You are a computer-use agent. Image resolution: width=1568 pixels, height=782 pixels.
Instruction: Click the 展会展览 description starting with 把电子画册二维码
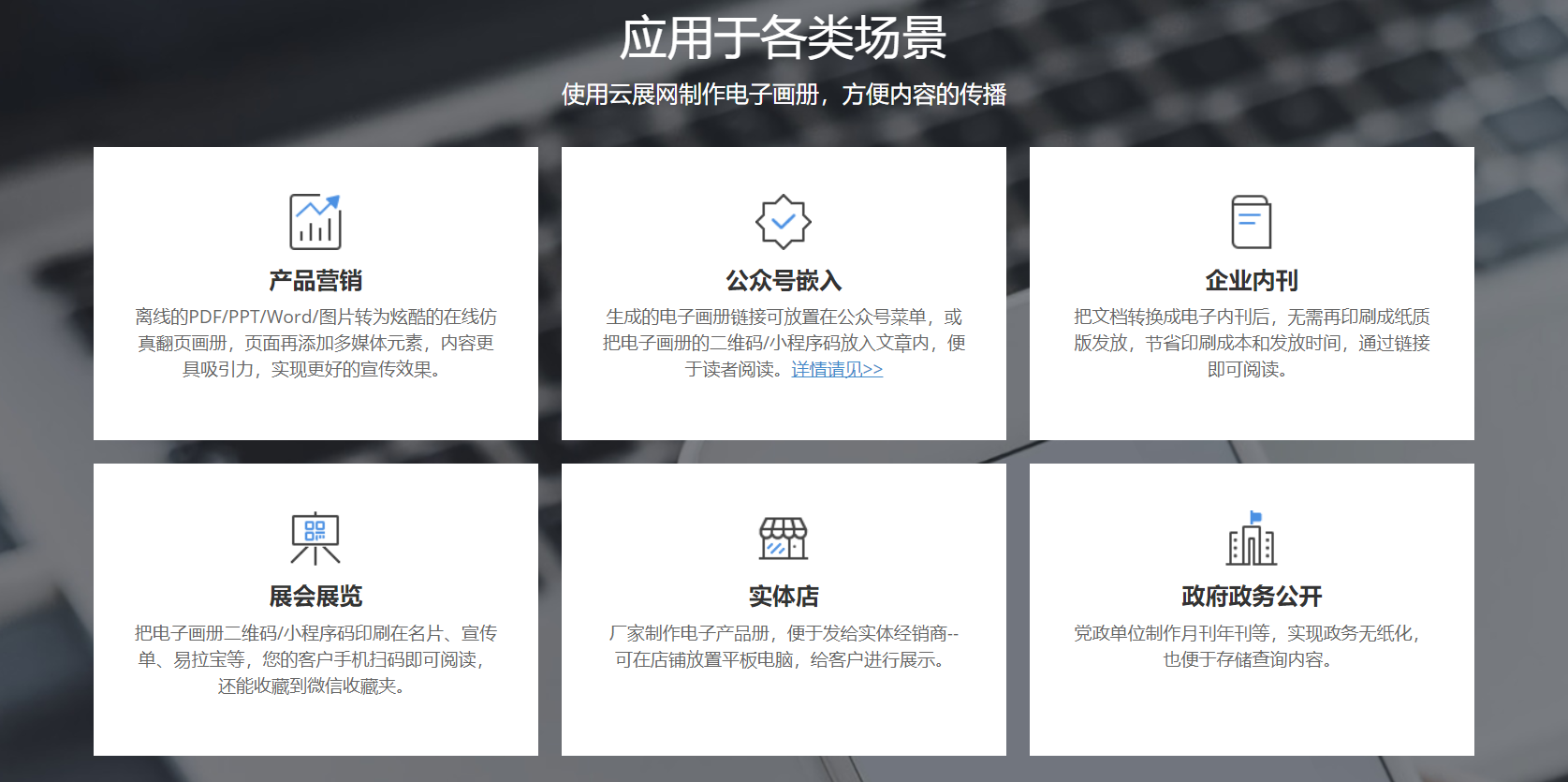(x=315, y=660)
